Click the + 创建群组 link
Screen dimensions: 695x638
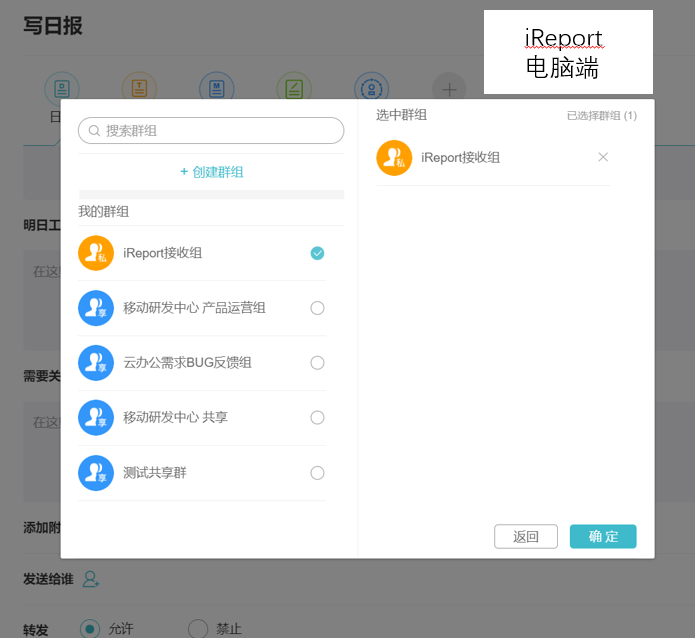(211, 172)
